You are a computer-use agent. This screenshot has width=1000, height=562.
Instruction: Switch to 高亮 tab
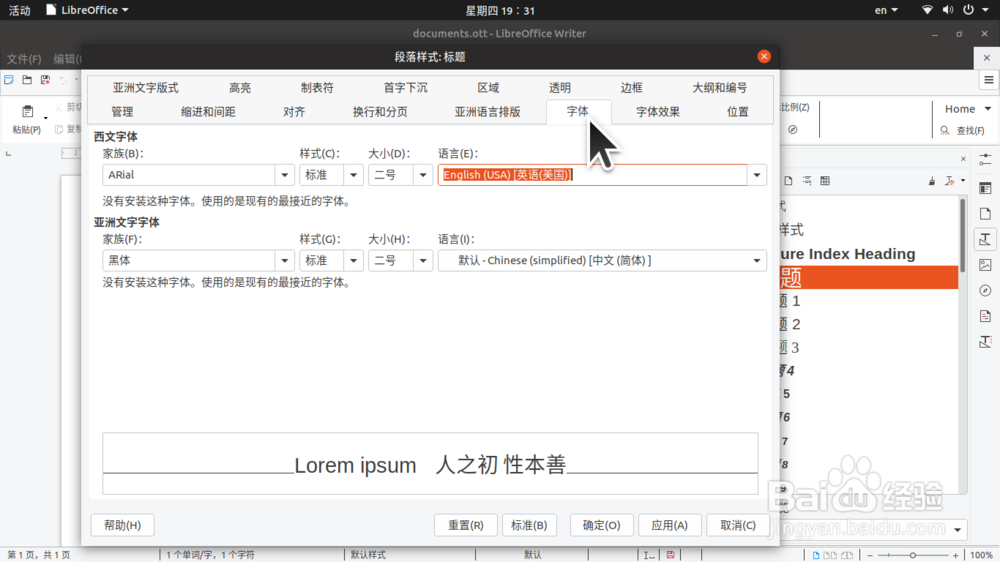pyautogui.click(x=240, y=87)
